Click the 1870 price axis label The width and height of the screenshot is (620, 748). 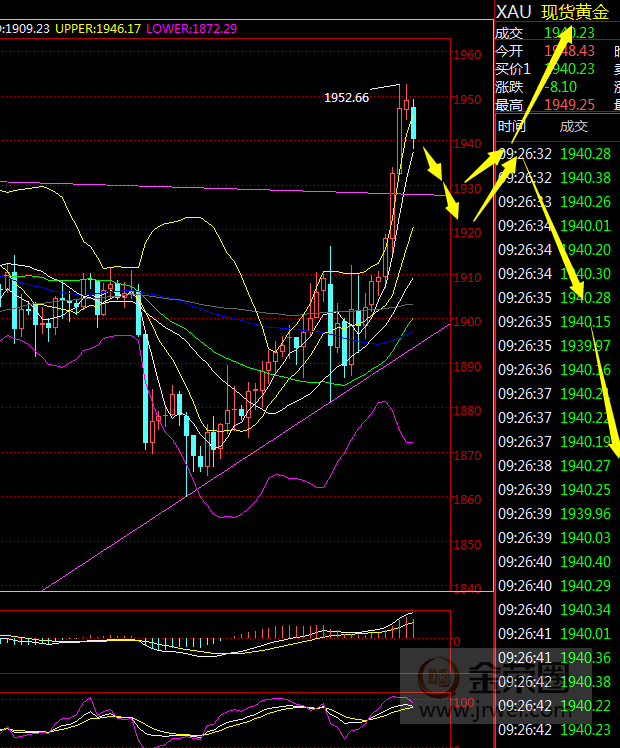[x=467, y=456]
